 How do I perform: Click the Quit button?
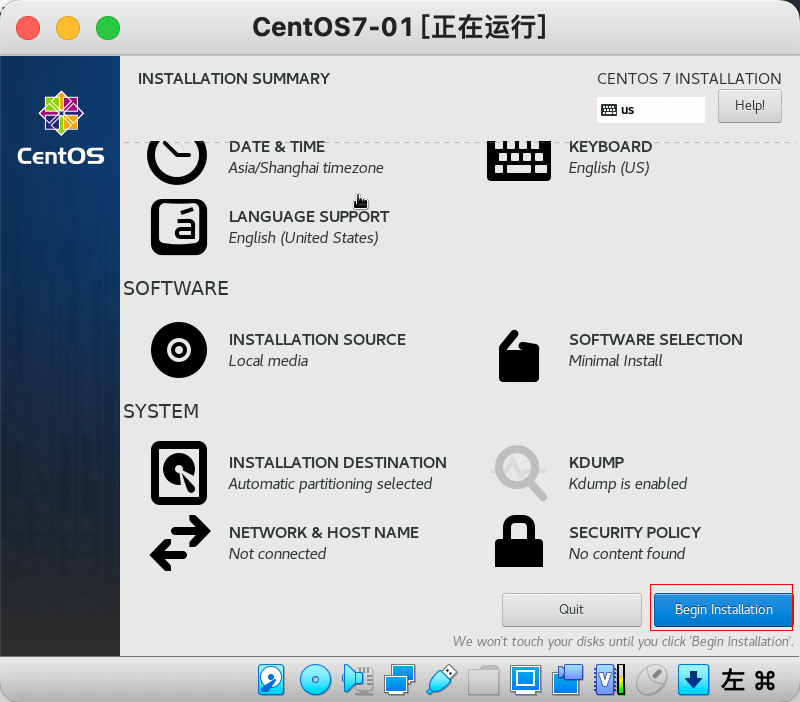[x=571, y=610]
